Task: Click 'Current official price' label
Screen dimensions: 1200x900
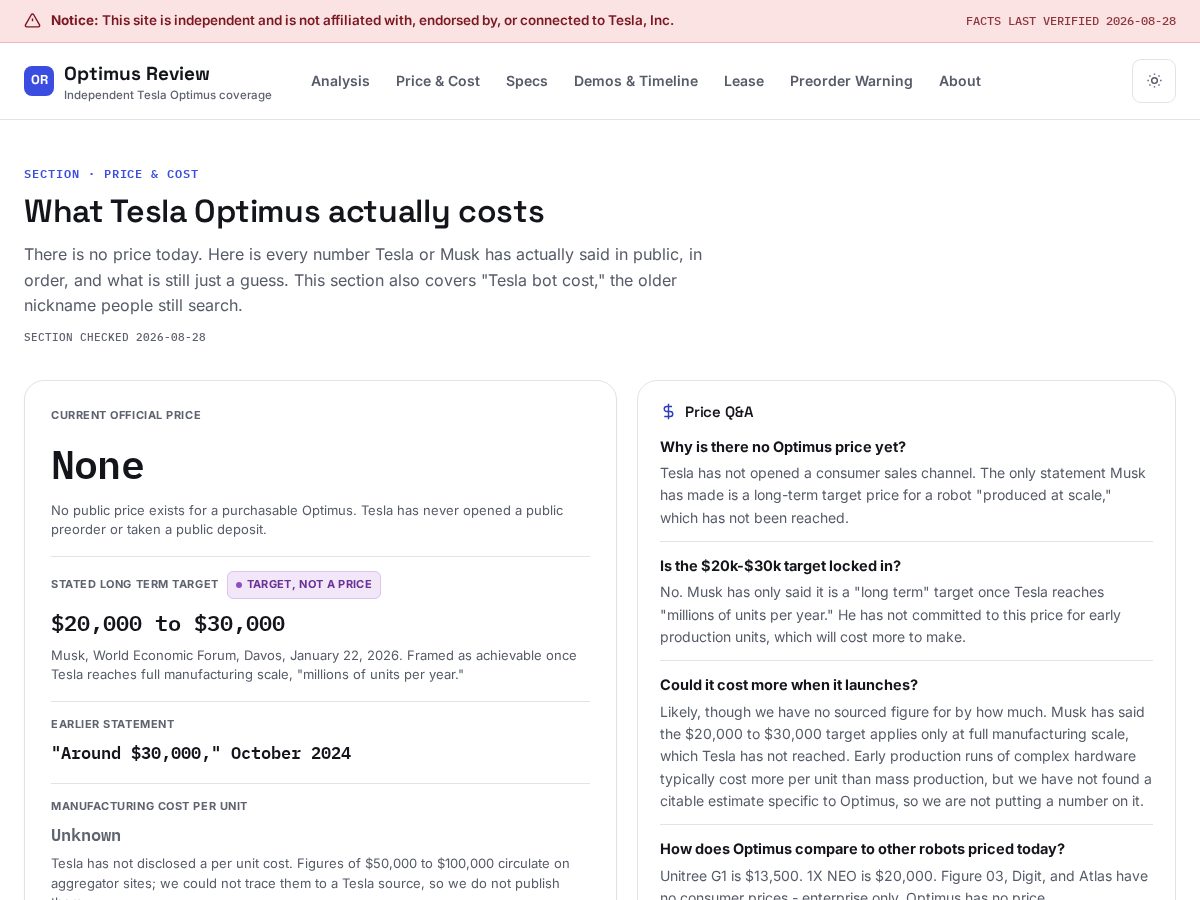Action: coord(126,415)
